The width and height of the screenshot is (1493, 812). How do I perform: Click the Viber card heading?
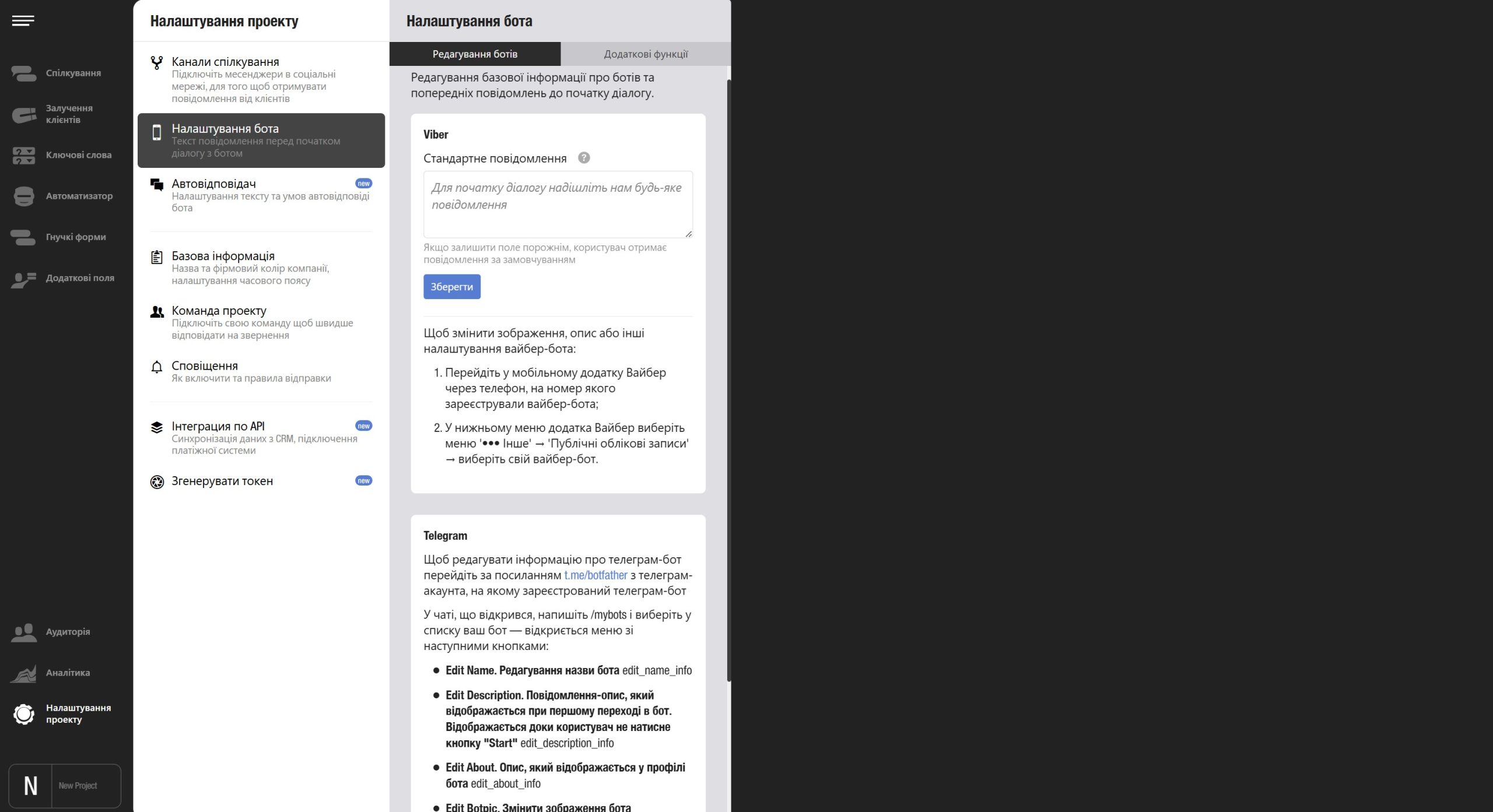click(x=436, y=135)
